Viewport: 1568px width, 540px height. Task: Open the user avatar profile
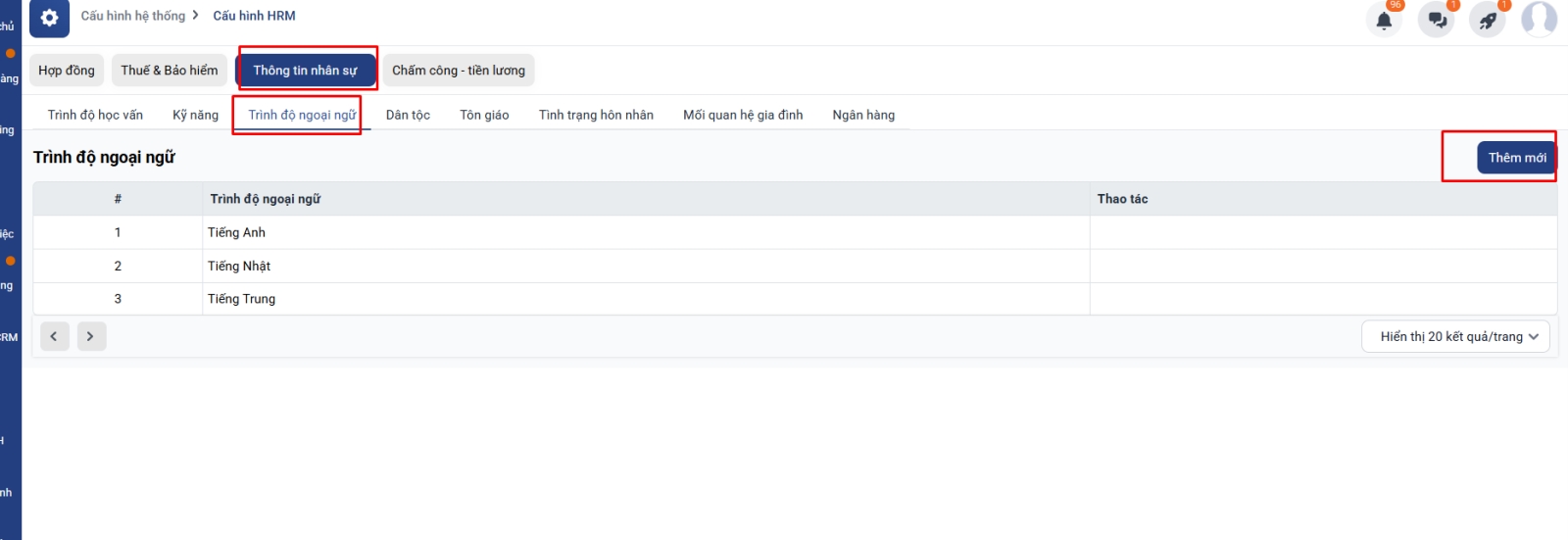pyautogui.click(x=1539, y=19)
